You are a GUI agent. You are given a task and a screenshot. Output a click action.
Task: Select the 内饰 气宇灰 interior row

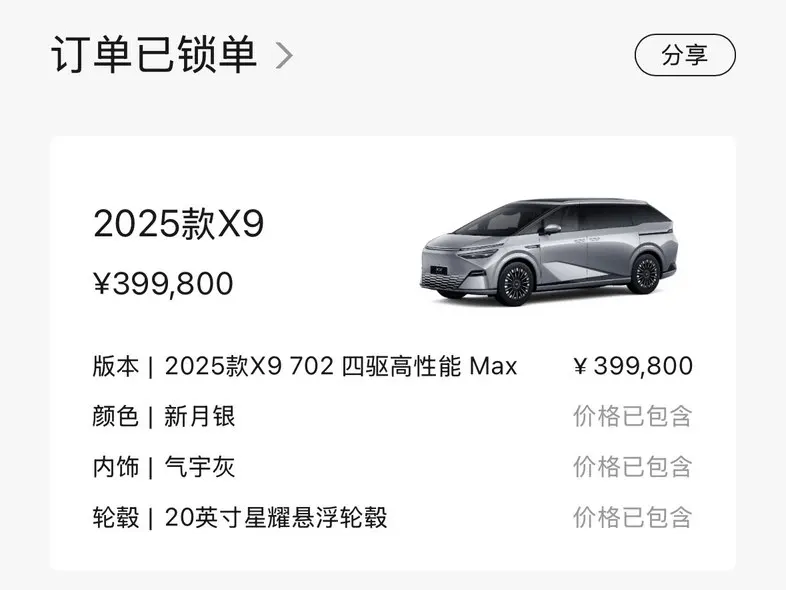392,467
